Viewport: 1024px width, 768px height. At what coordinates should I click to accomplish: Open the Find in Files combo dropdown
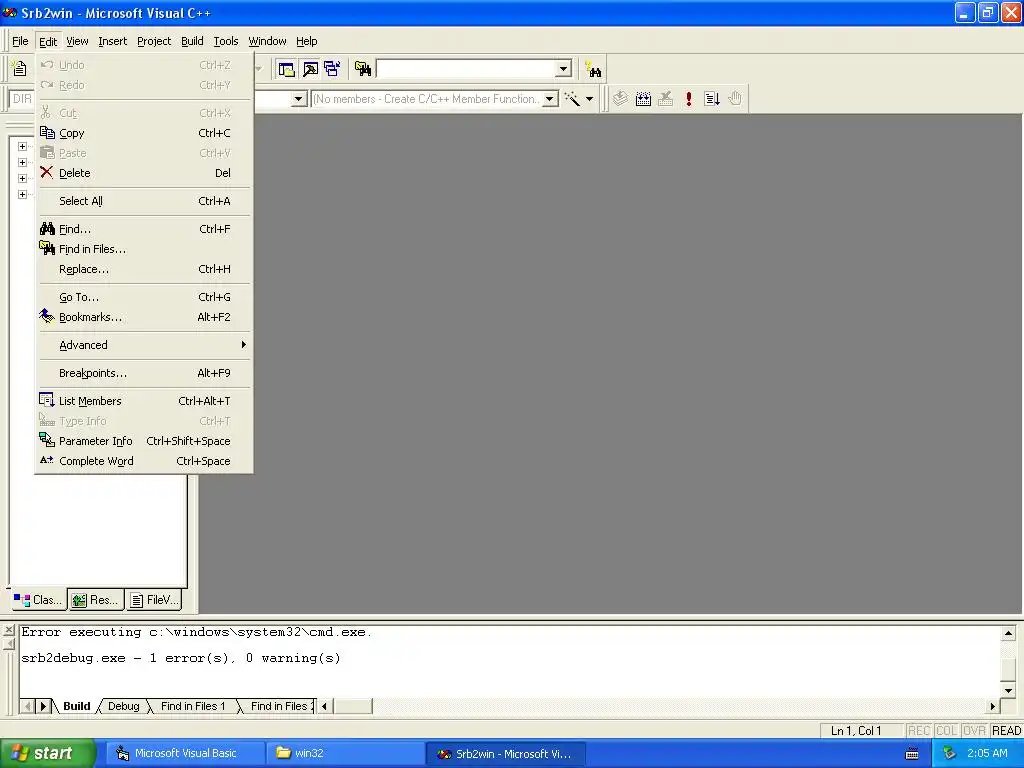564,69
